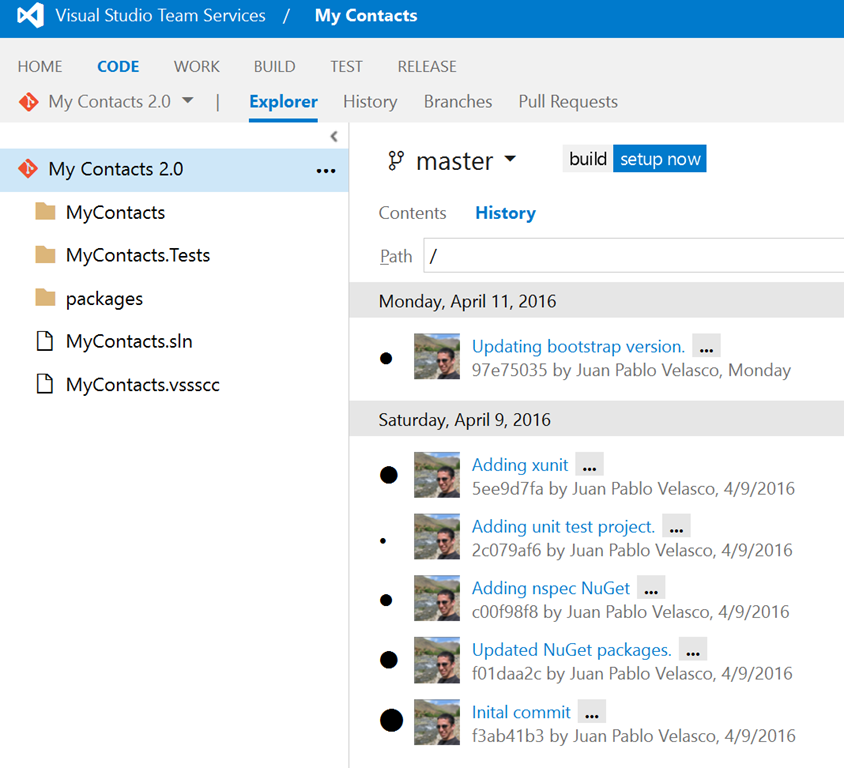The width and height of the screenshot is (844, 768).
Task: Go to the TEST hub
Action: coord(346,66)
